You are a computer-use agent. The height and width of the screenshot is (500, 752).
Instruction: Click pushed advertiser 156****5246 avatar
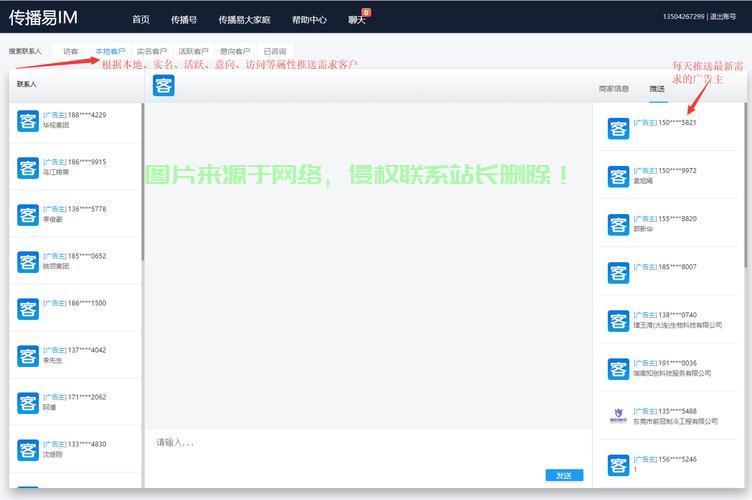click(x=618, y=465)
